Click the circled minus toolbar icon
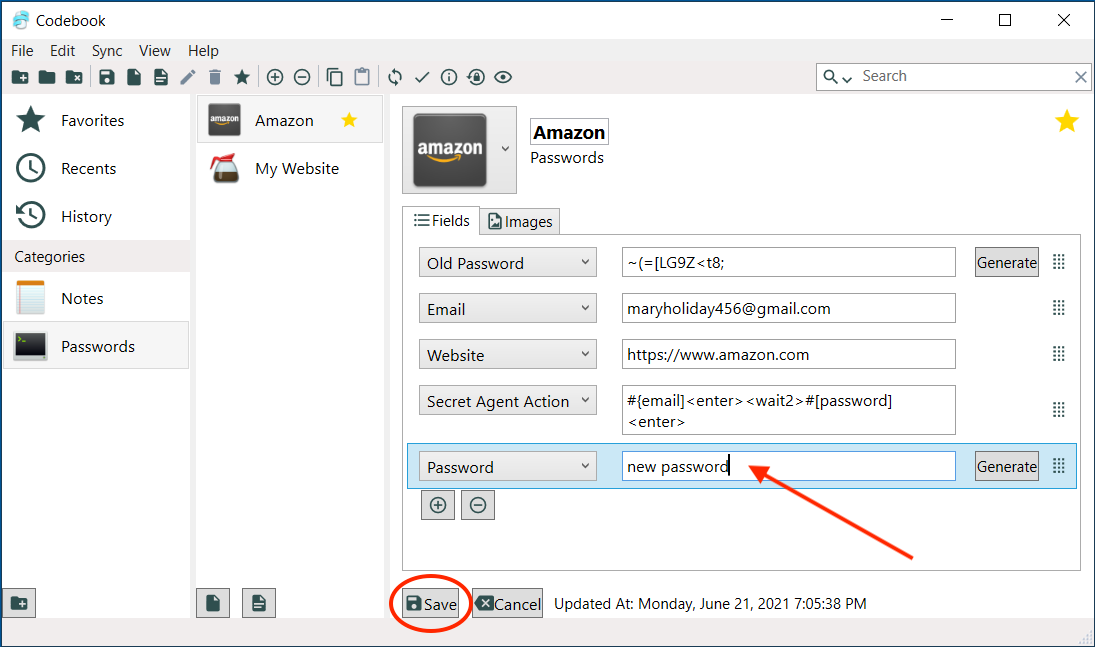 click(302, 77)
